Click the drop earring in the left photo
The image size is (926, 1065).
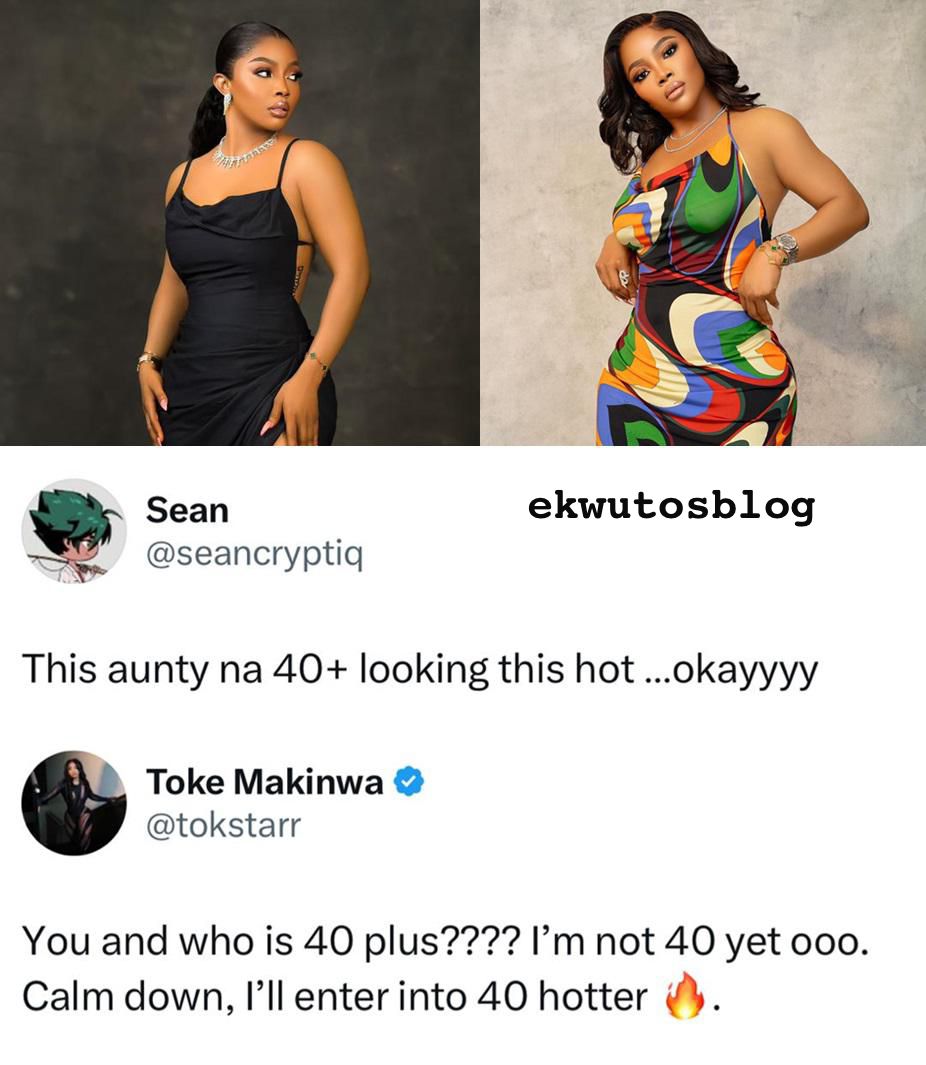click(228, 103)
